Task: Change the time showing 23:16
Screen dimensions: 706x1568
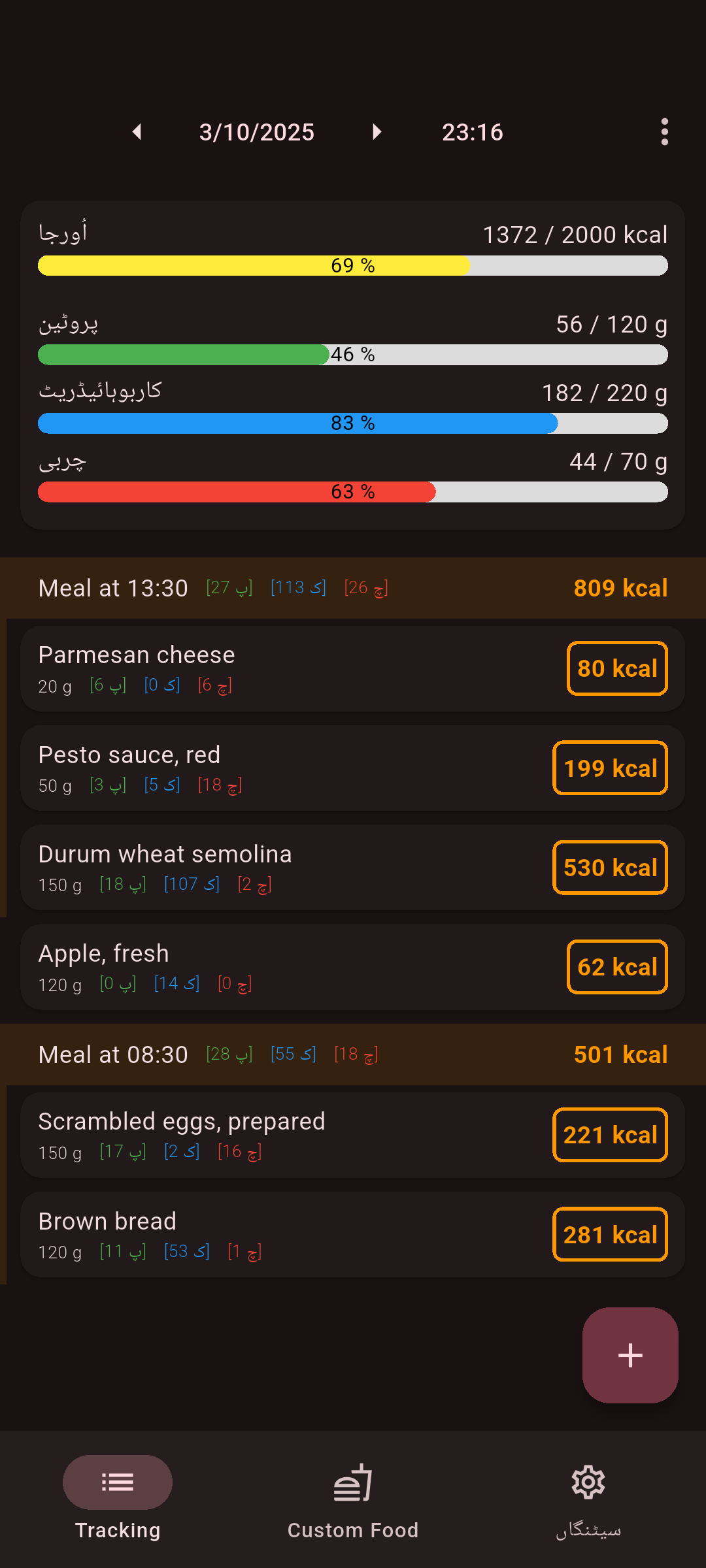Action: tap(472, 132)
